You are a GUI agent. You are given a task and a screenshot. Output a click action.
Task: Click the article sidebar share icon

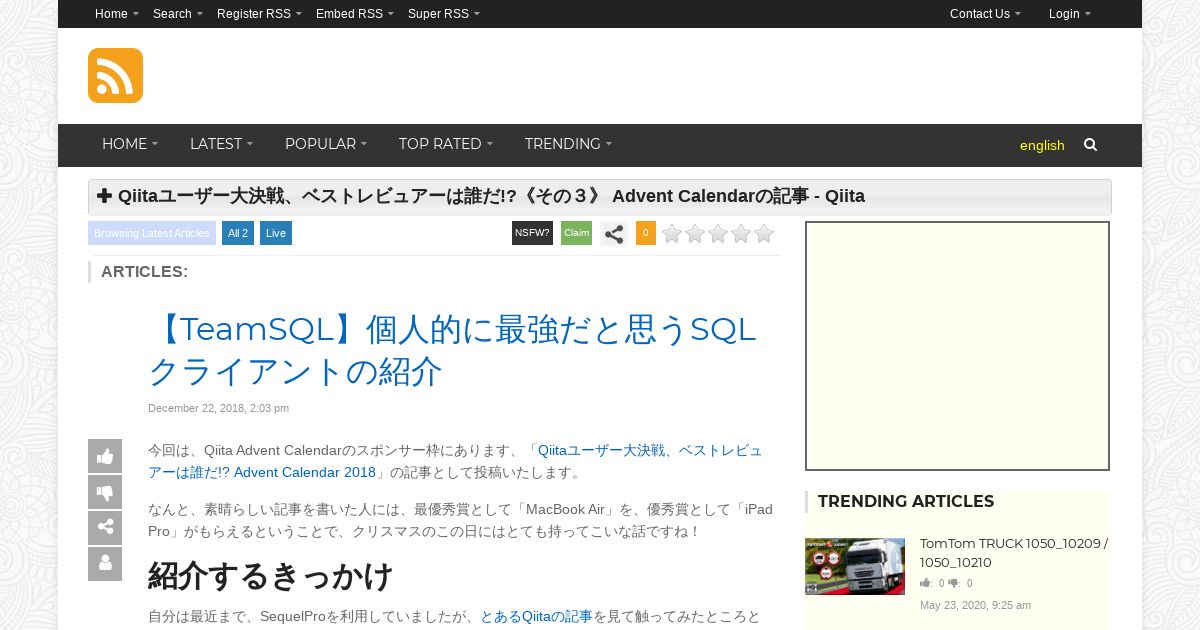(105, 528)
